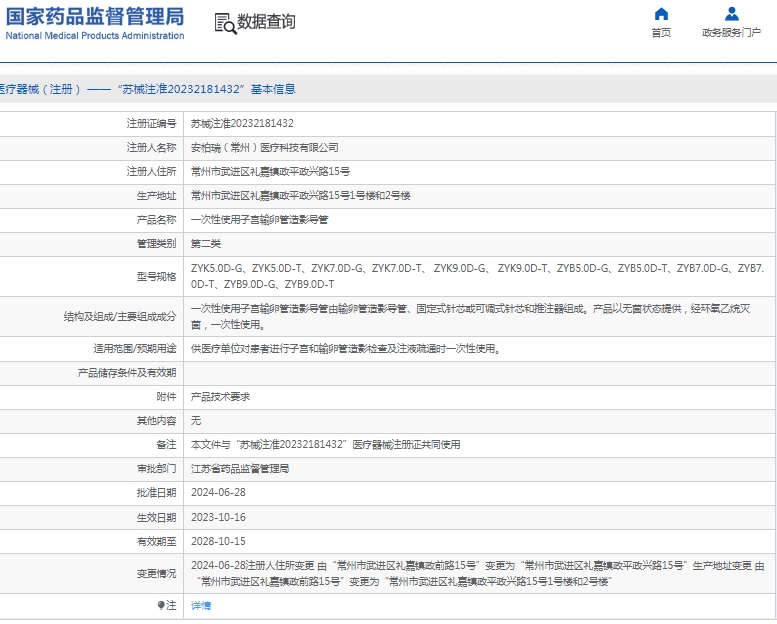Click the 型号规格 row label
Image resolution: width=777 pixels, height=624 pixels.
tap(156, 276)
